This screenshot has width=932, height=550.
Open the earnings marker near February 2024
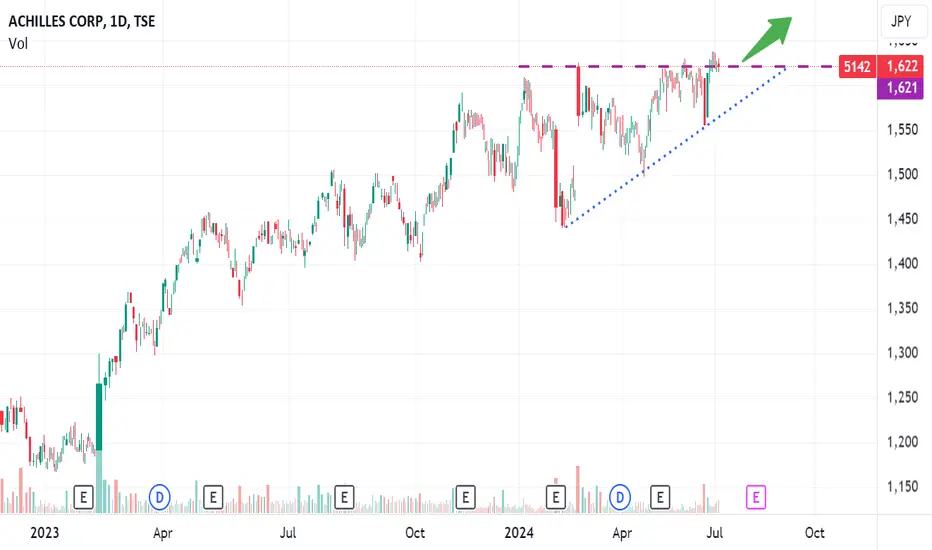click(555, 497)
